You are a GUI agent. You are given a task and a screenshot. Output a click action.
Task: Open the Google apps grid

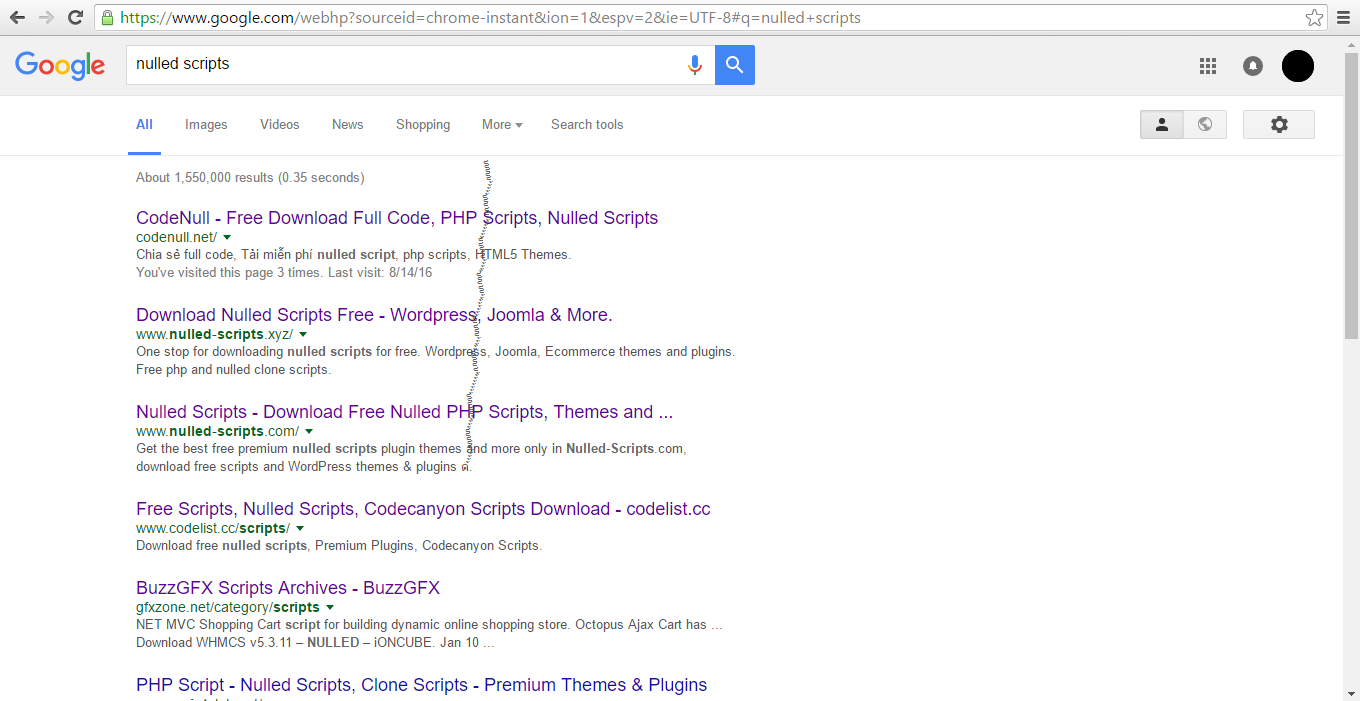tap(1208, 66)
